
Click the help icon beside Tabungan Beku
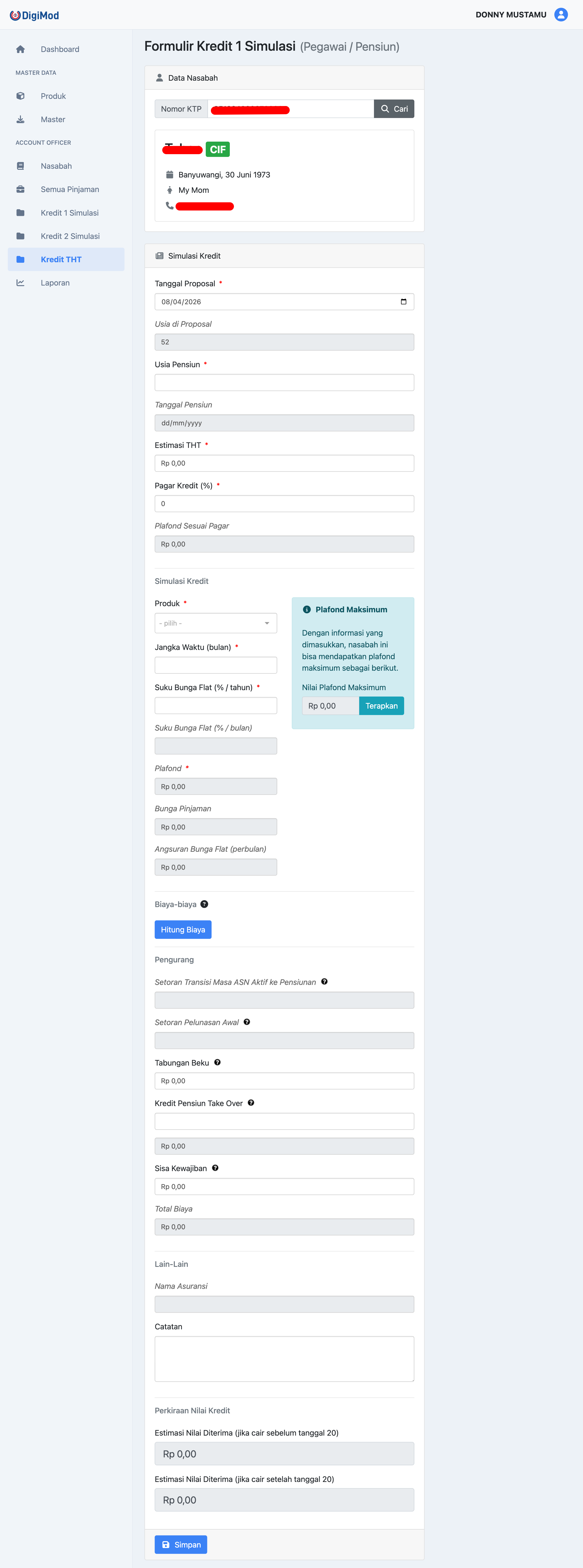(217, 1062)
